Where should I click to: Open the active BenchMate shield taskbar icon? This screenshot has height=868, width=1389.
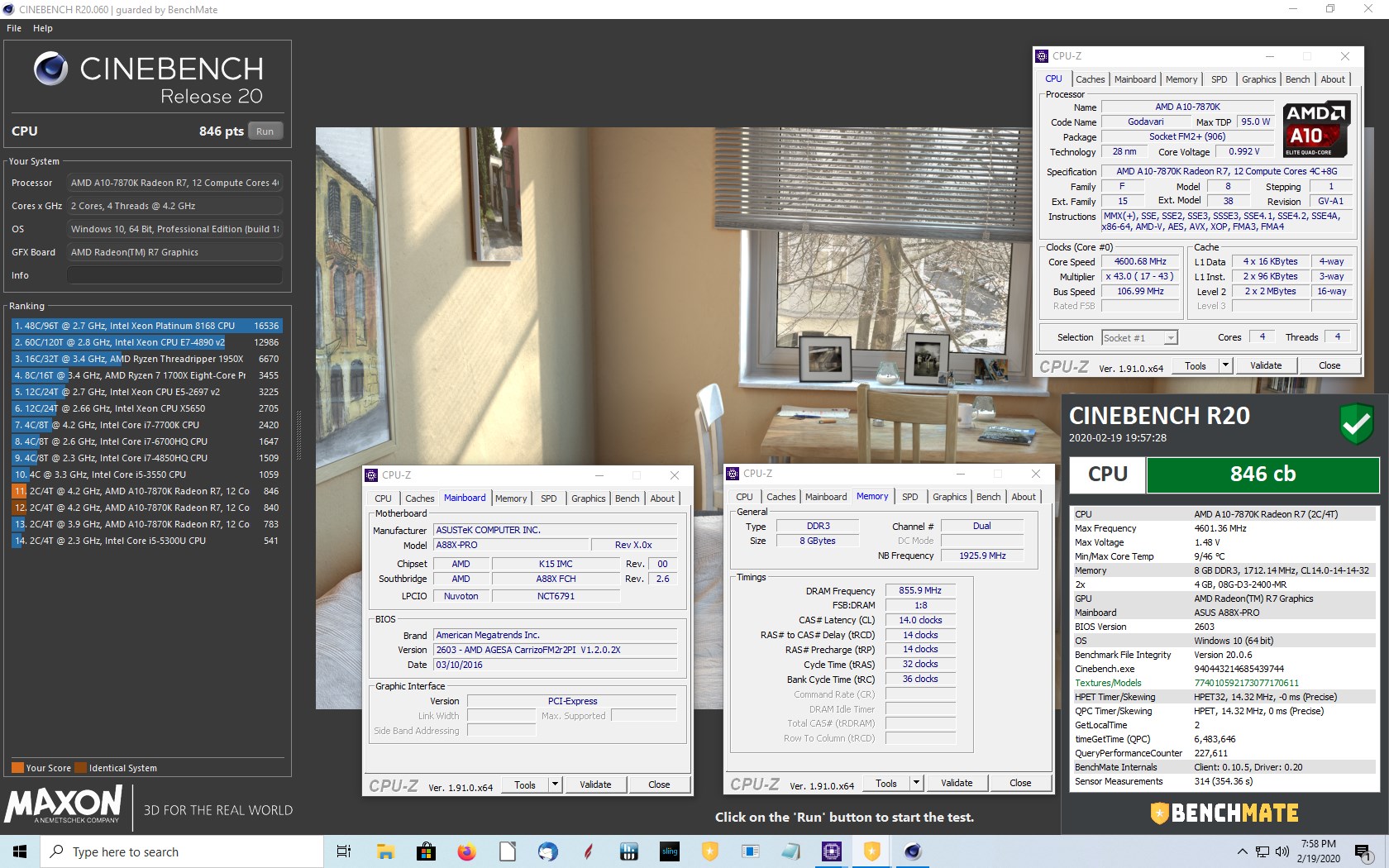[x=872, y=851]
